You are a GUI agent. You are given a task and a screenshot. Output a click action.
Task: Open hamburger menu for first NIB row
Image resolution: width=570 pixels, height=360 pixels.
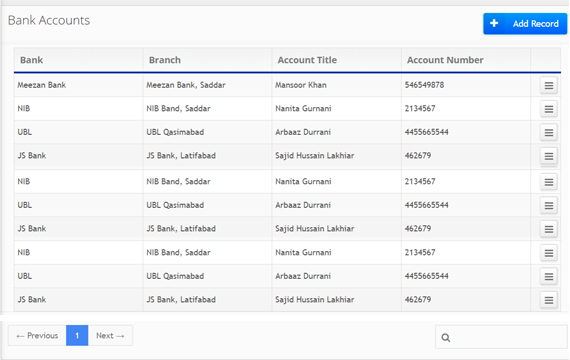(549, 109)
